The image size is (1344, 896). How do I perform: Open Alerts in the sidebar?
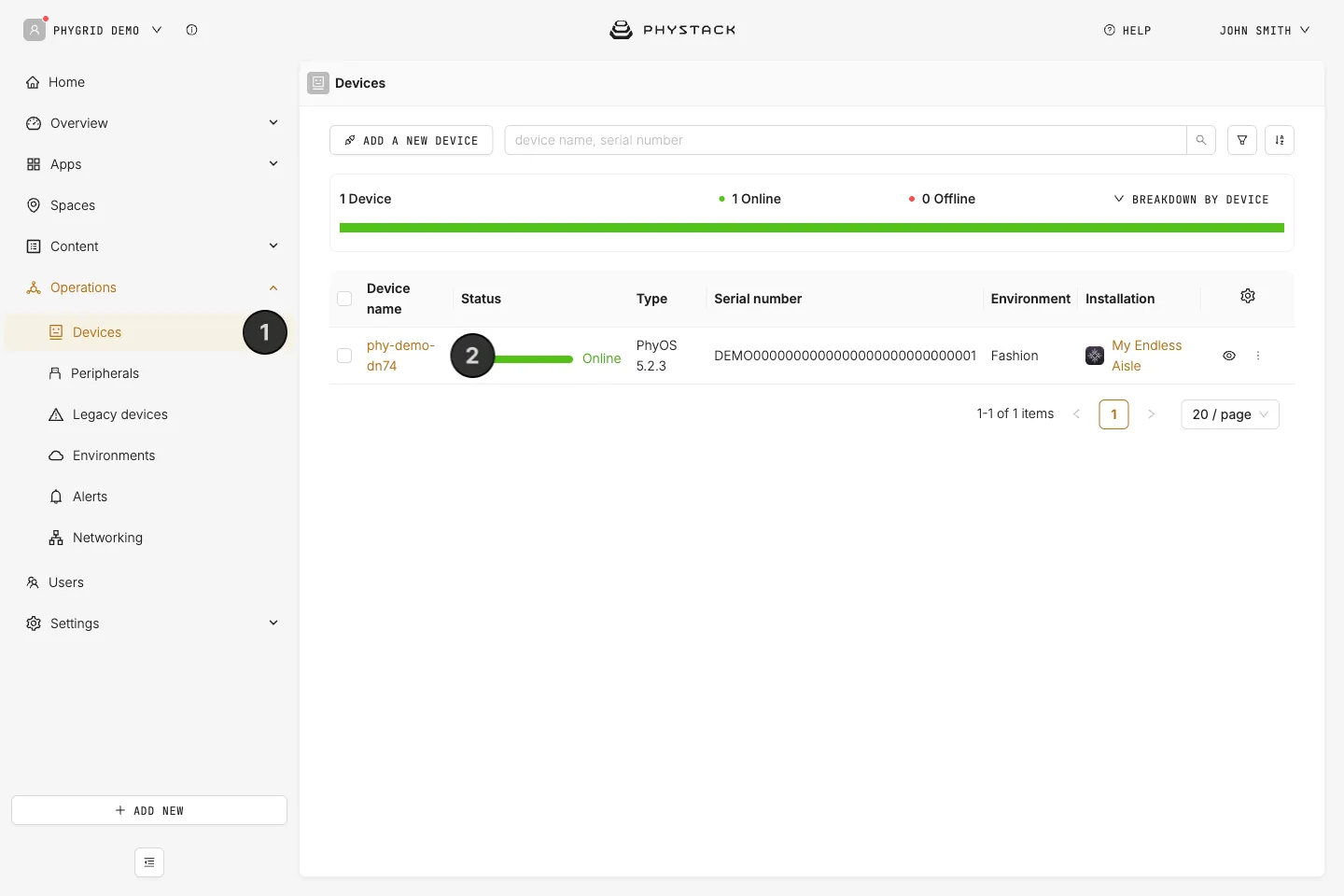[x=149, y=497]
